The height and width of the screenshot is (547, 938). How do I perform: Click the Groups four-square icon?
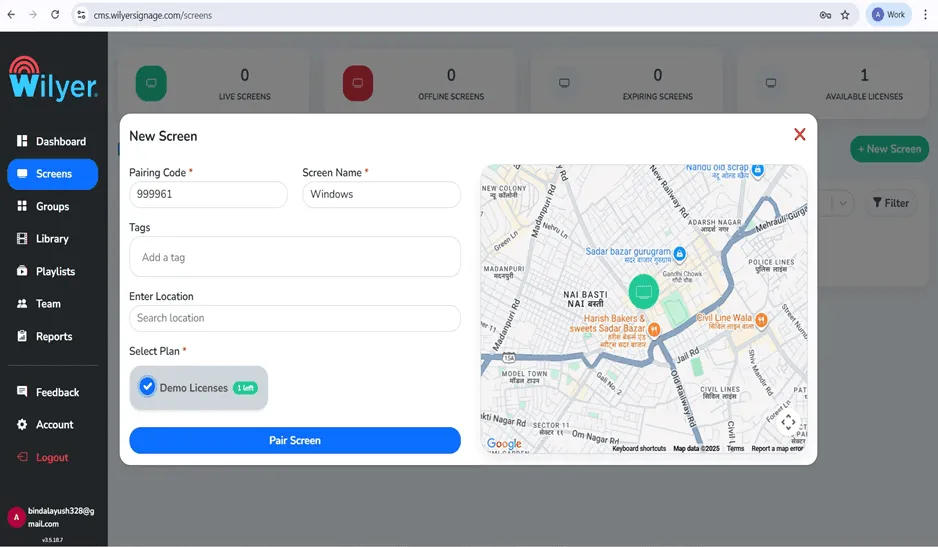(x=22, y=206)
